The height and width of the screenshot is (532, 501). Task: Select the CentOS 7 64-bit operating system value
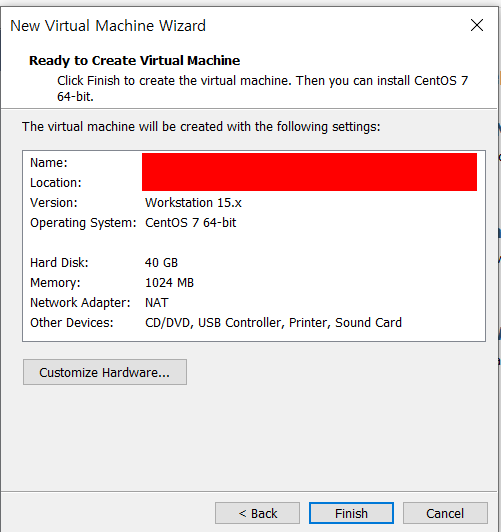point(191,223)
